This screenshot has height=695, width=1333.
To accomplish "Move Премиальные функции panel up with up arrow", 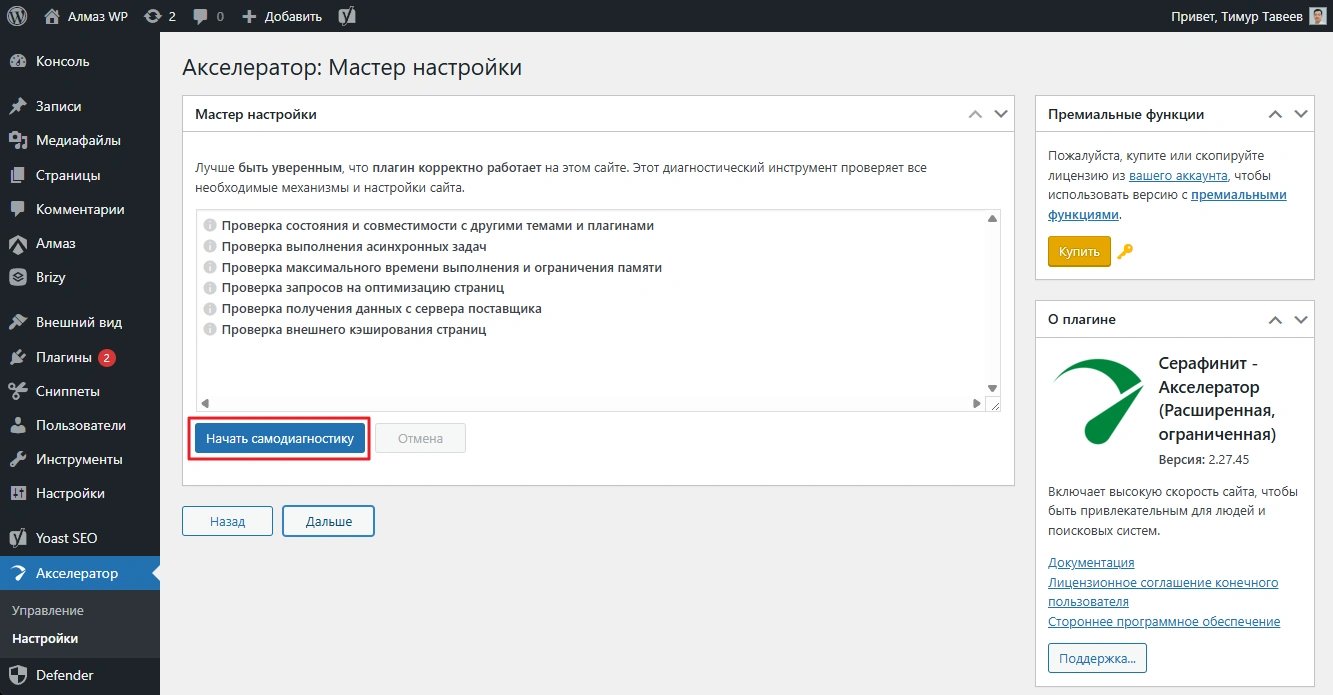I will [x=1275, y=115].
